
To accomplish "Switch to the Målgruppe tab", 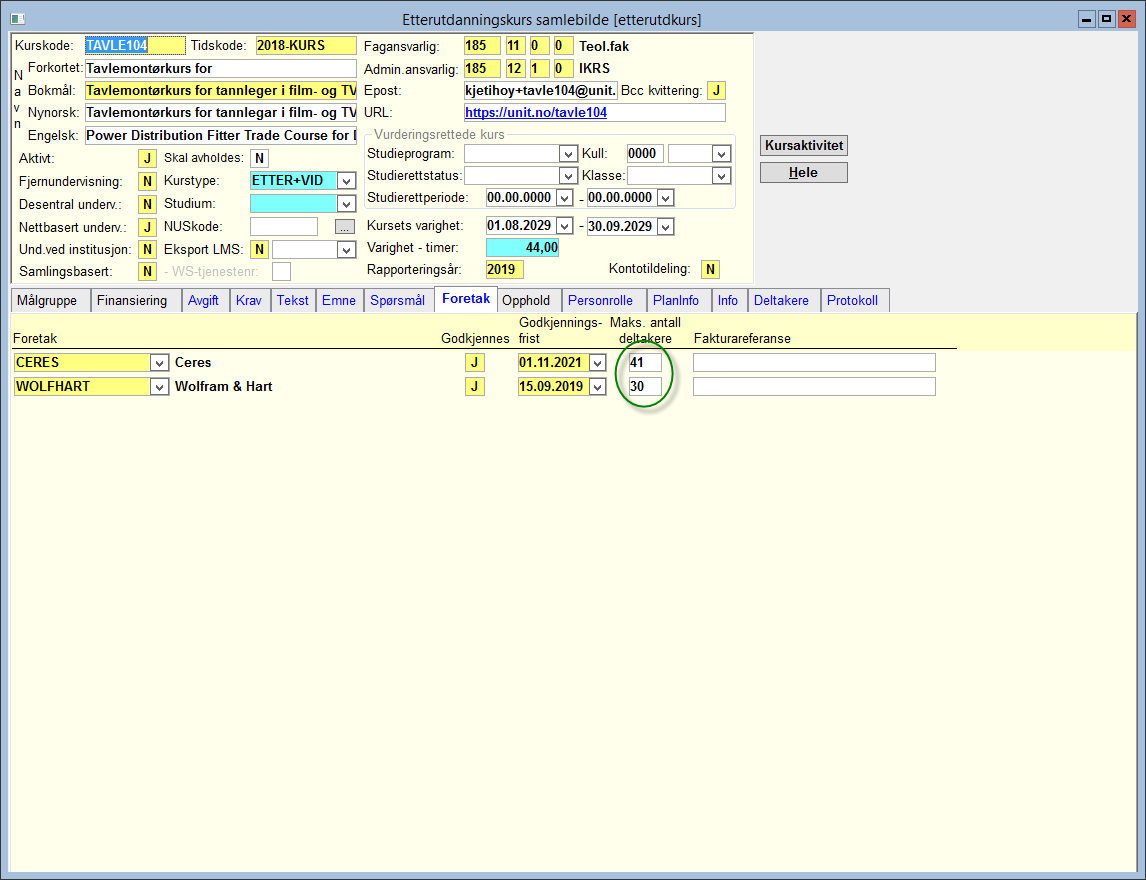I will pyautogui.click(x=51, y=300).
